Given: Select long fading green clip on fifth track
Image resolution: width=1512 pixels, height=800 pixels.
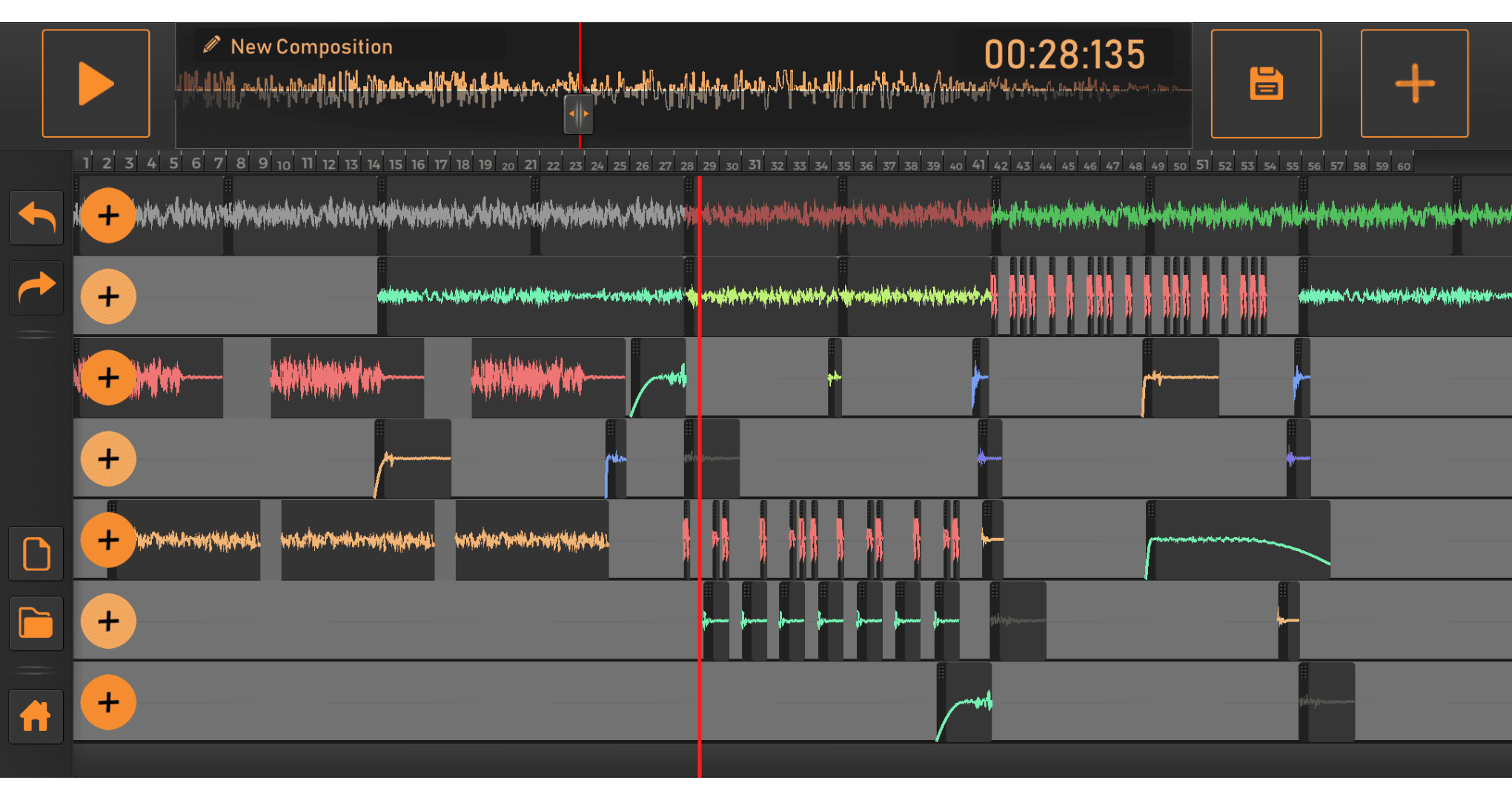Looking at the screenshot, I should coord(1238,541).
